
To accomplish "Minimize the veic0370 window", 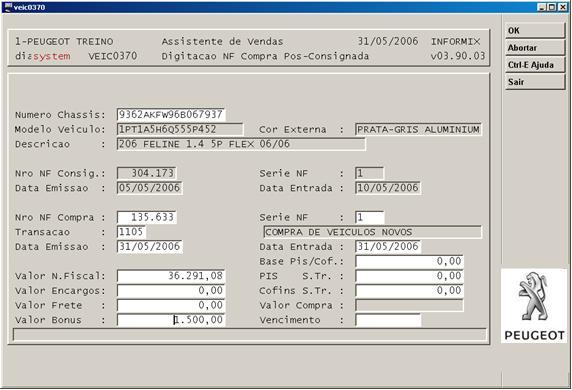I will click(542, 7).
